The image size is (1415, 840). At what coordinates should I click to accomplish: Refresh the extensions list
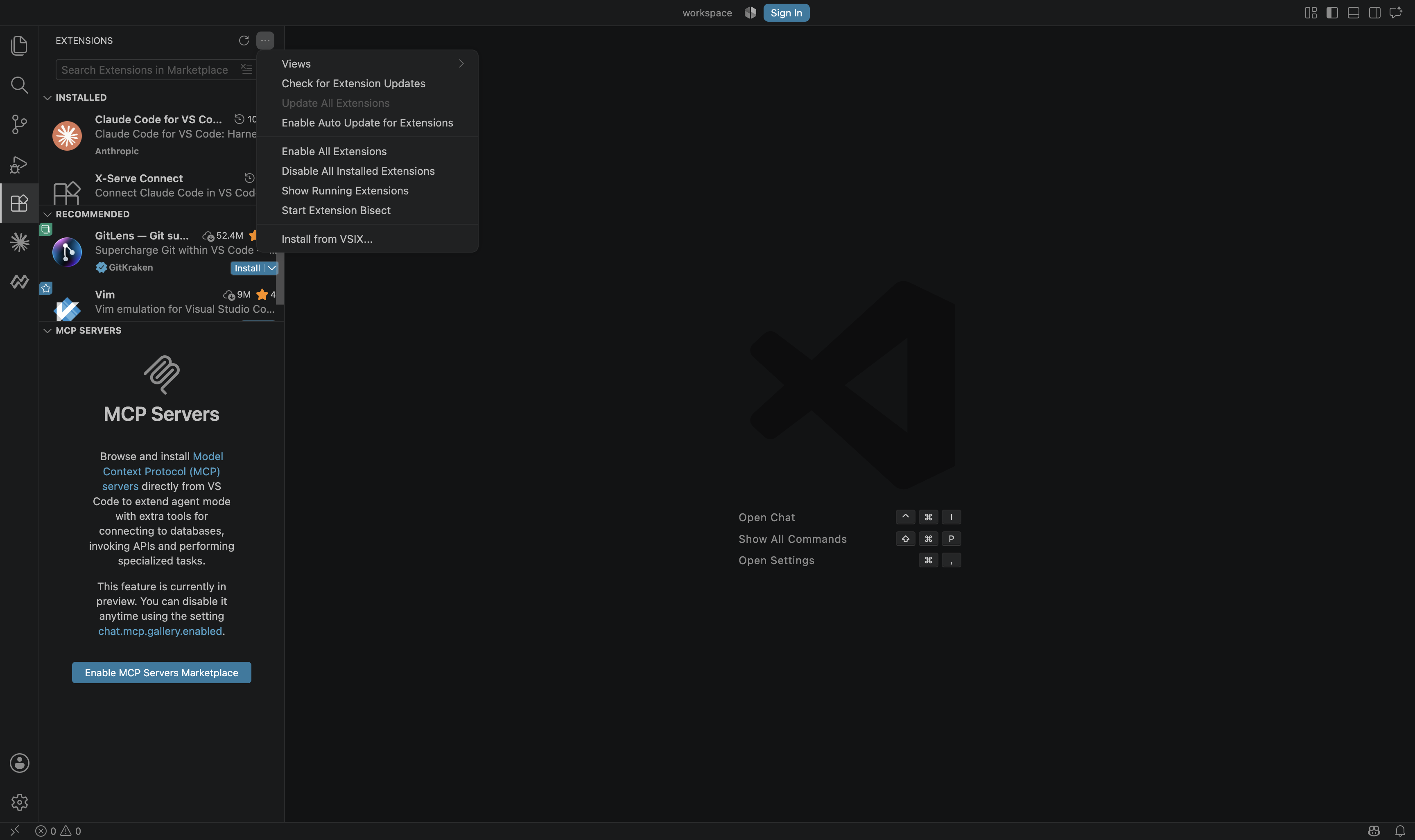click(244, 40)
